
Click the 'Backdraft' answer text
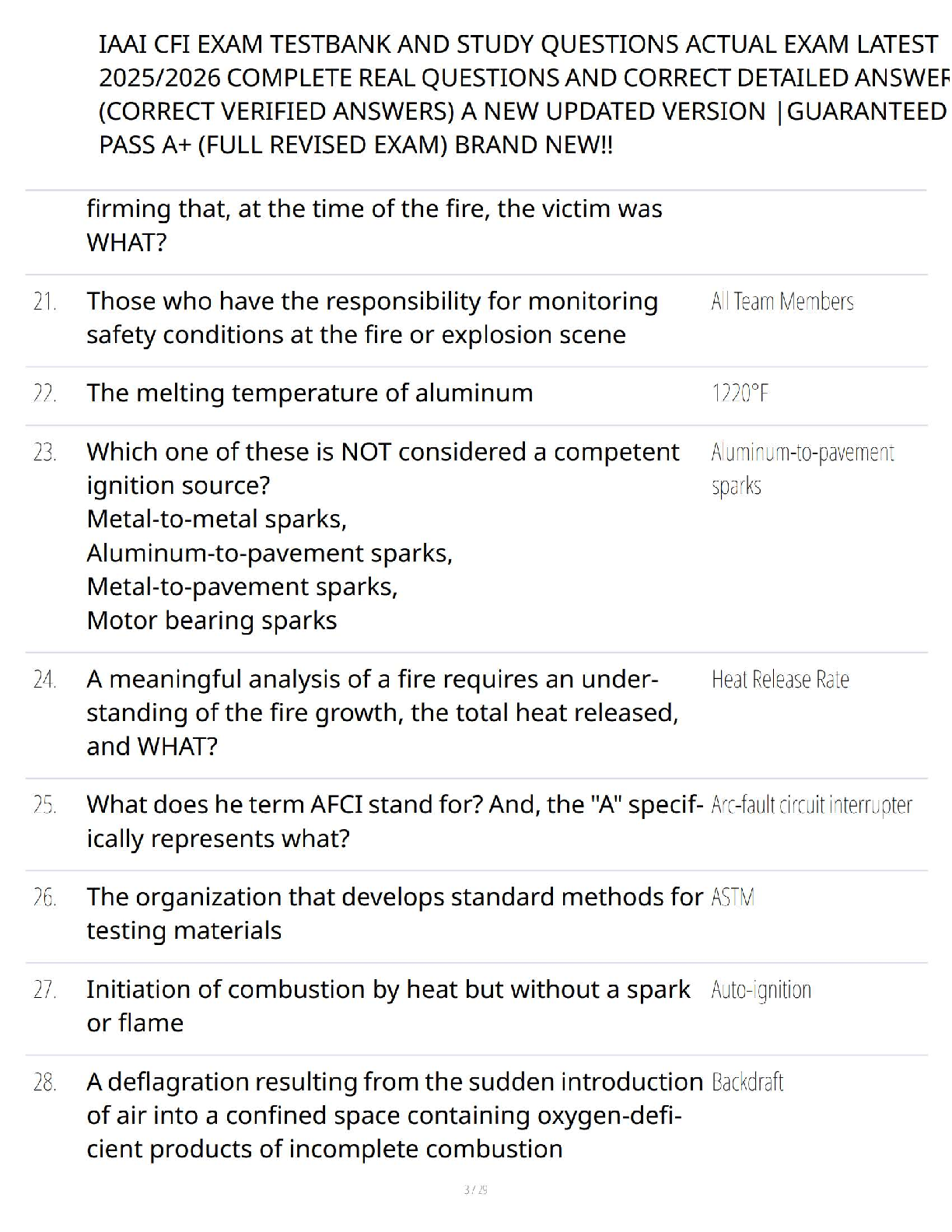tap(747, 1083)
